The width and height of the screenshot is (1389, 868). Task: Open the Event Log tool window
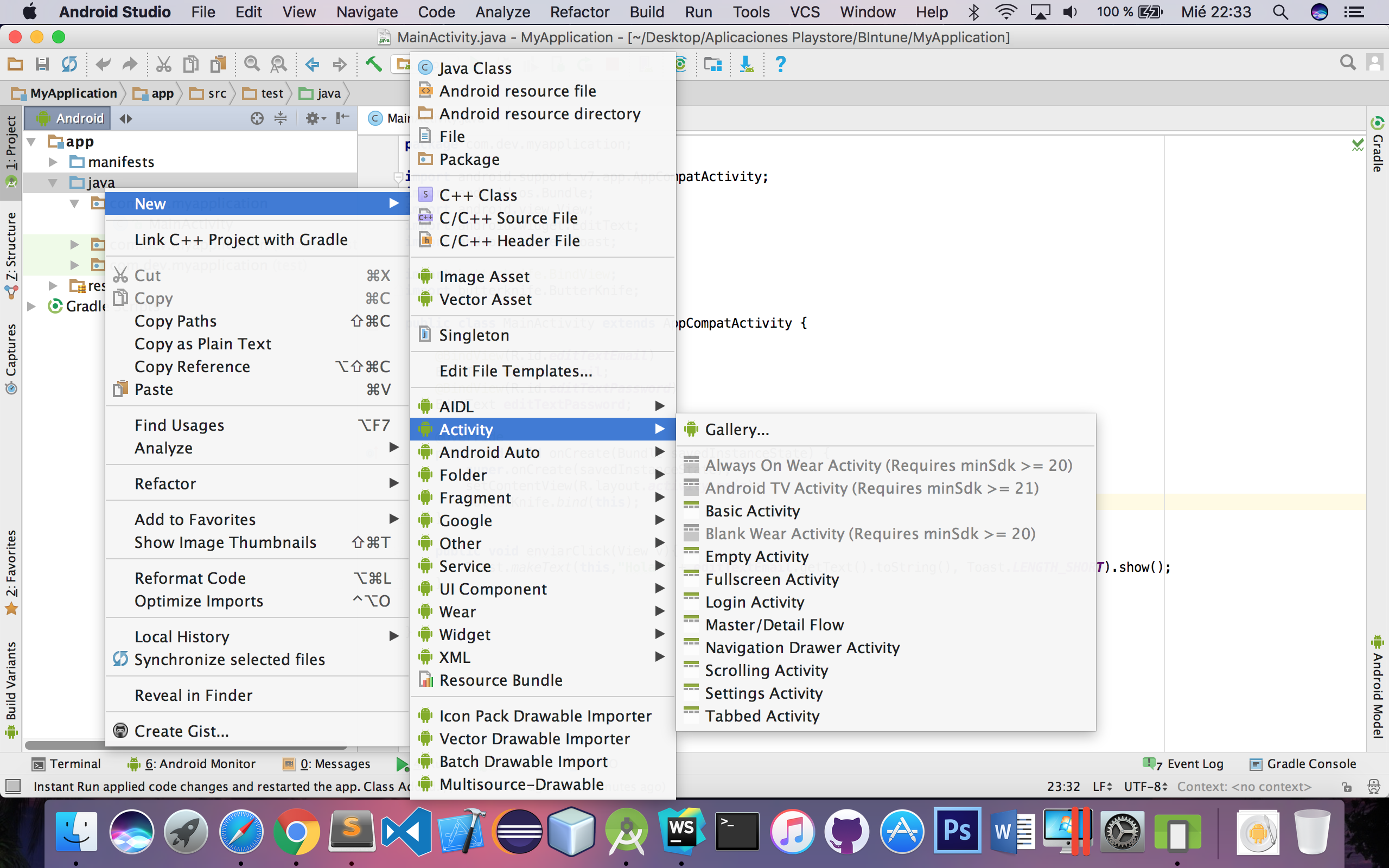click(x=1183, y=763)
